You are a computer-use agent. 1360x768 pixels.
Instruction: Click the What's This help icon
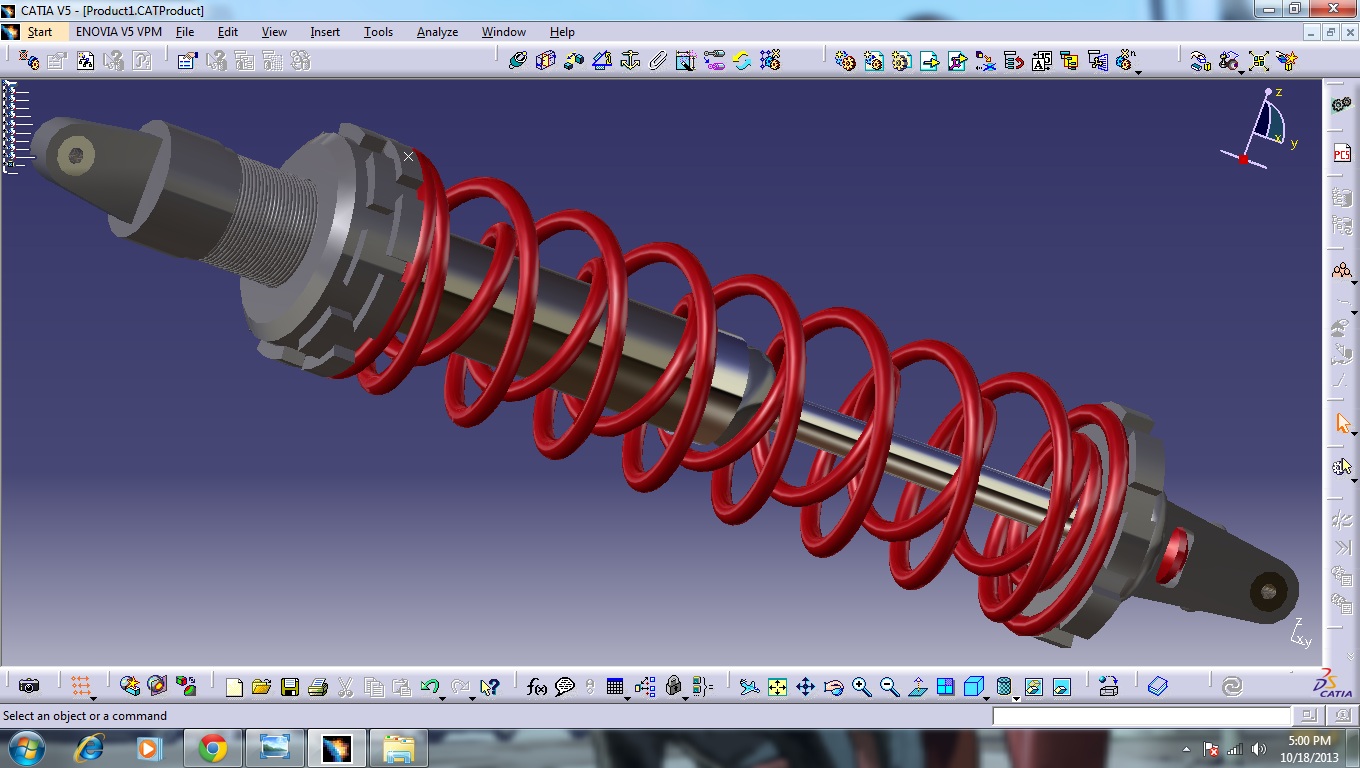pyautogui.click(x=489, y=687)
